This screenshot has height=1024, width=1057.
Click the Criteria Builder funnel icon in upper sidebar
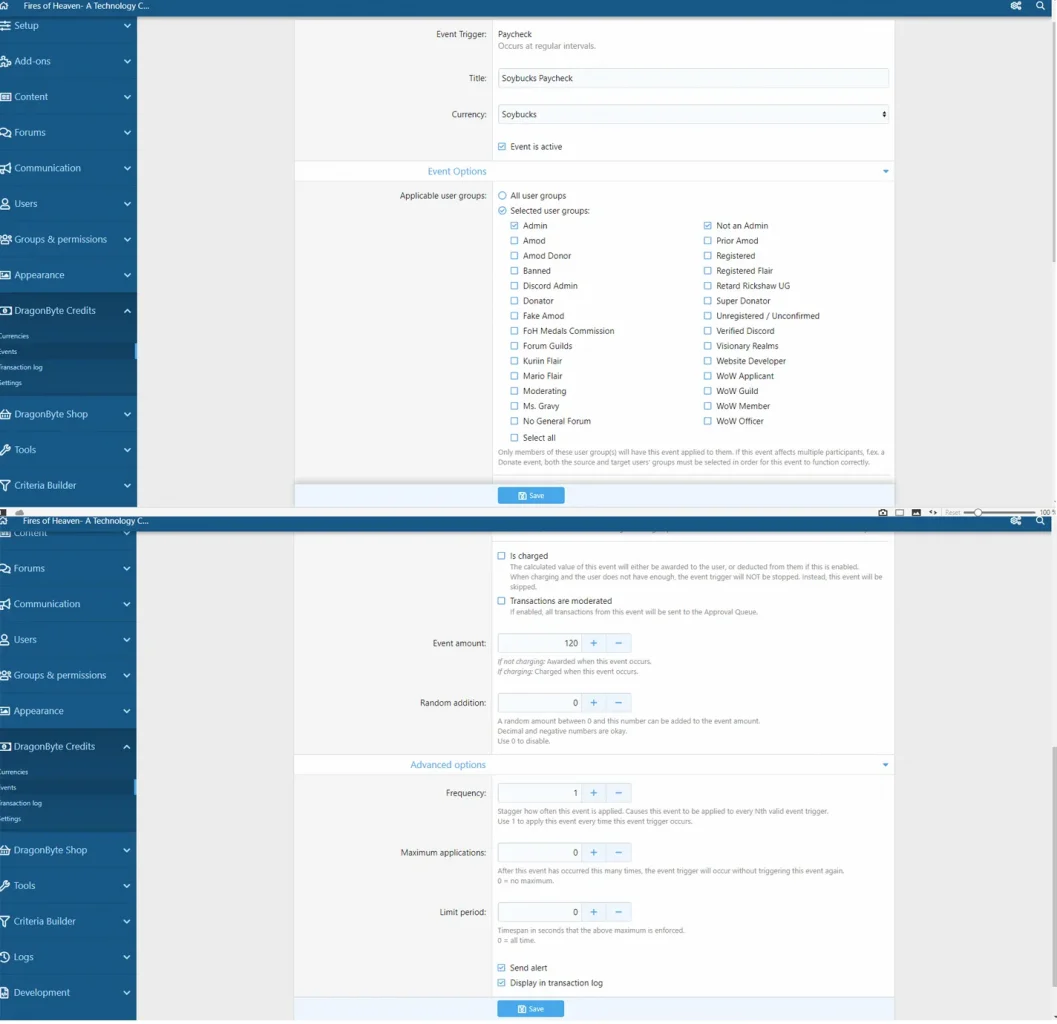5,485
